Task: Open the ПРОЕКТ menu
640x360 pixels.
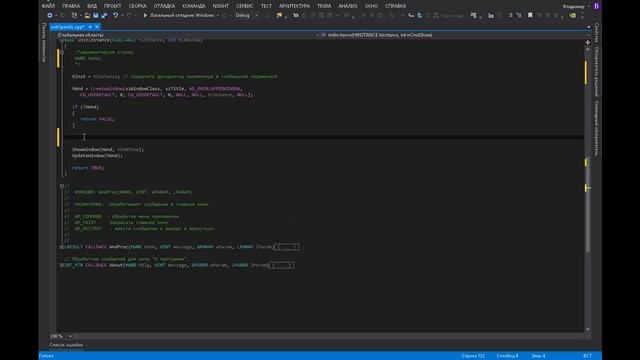Action: point(113,6)
